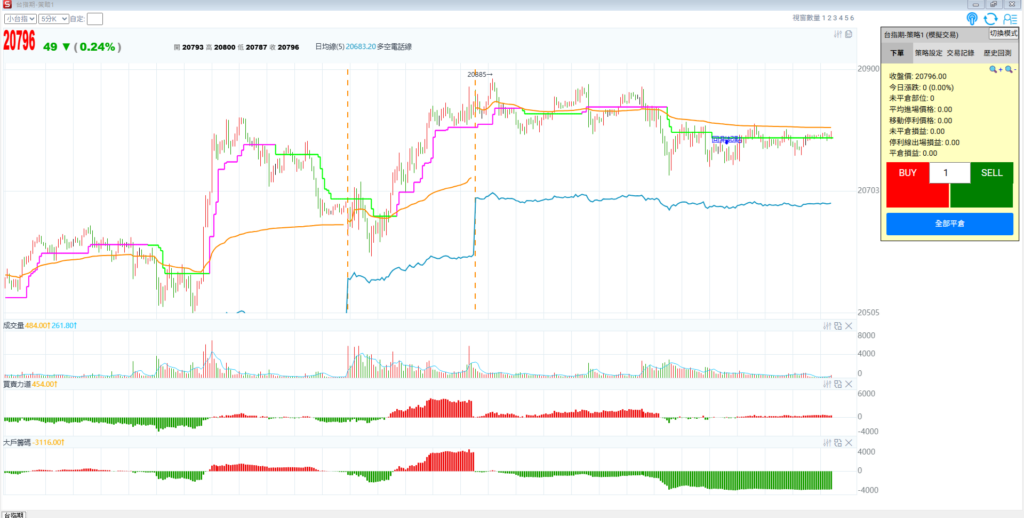
Task: Open the user list icon at top right
Action: (1010, 18)
